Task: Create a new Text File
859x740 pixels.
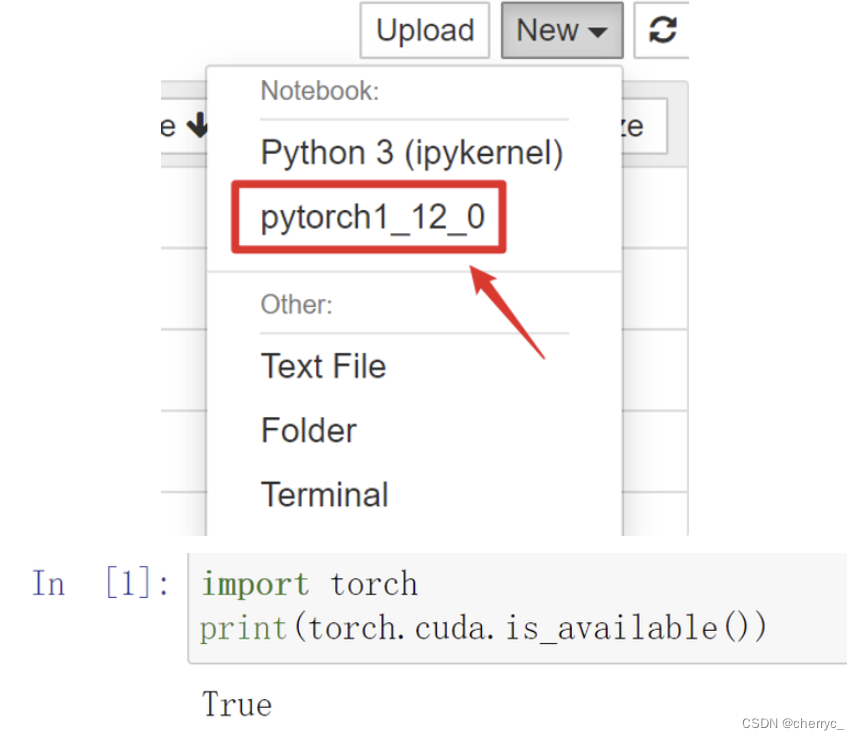Action: pyautogui.click(x=324, y=366)
